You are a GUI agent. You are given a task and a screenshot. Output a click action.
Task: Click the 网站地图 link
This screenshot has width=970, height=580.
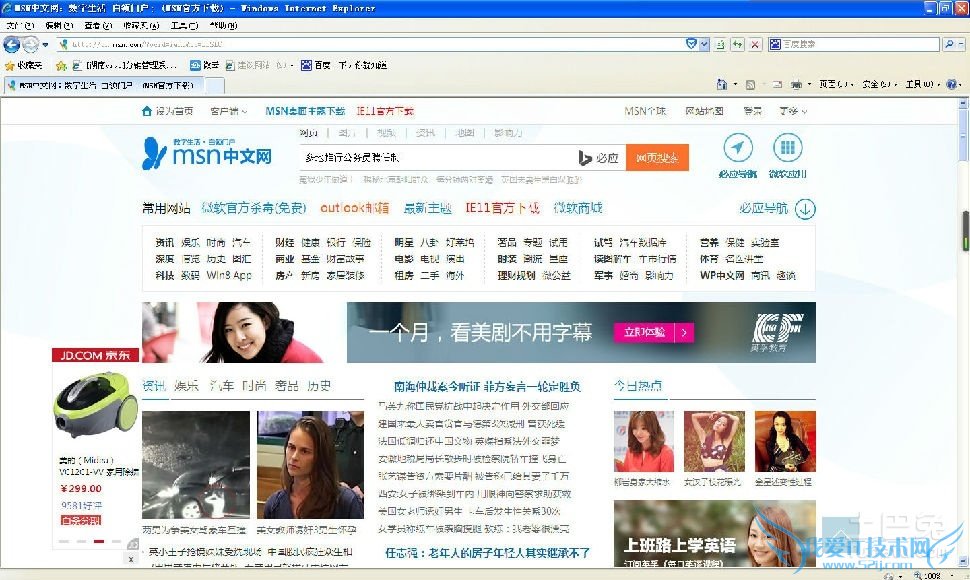coord(704,111)
